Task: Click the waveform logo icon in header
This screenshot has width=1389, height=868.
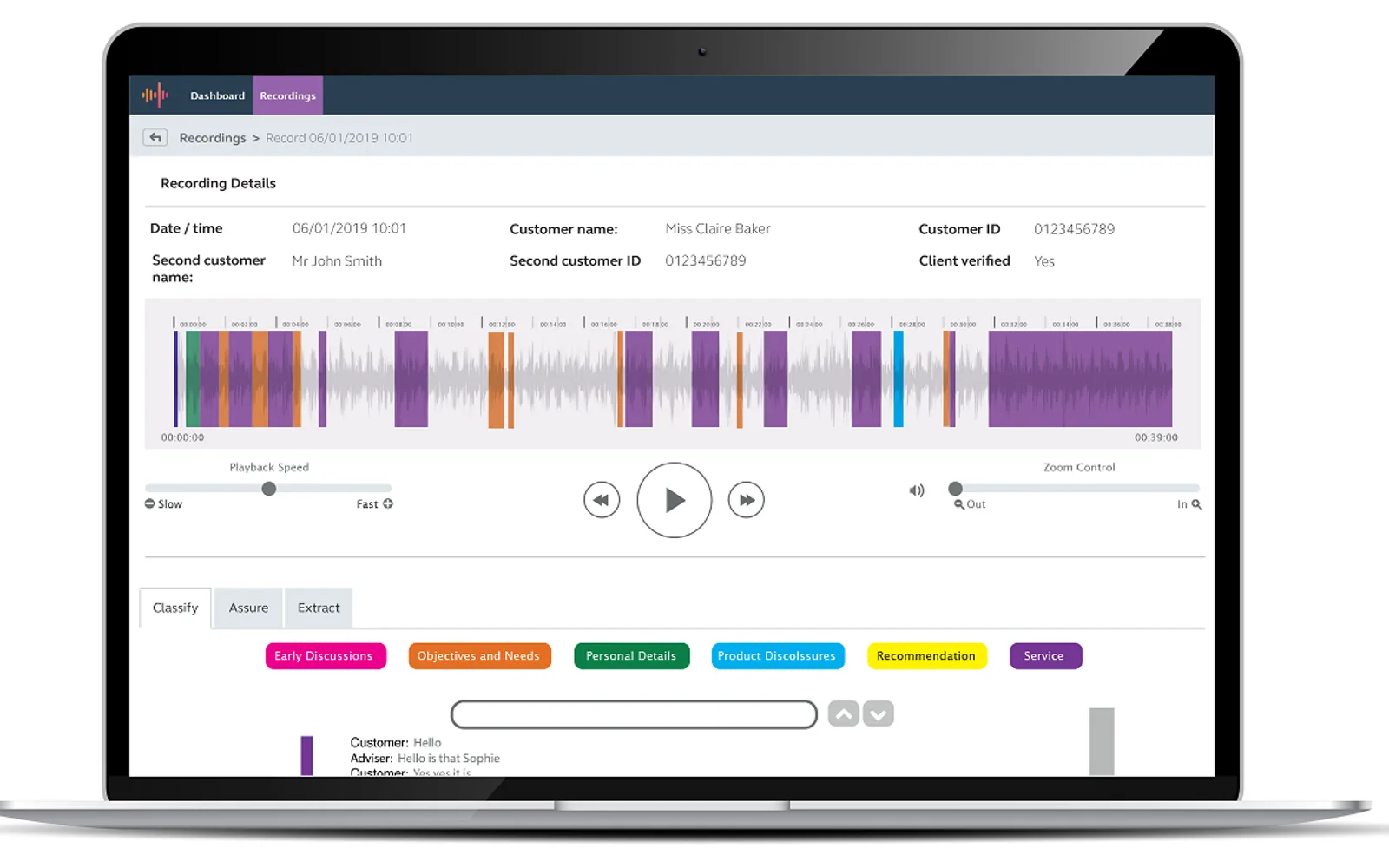Action: click(x=155, y=95)
